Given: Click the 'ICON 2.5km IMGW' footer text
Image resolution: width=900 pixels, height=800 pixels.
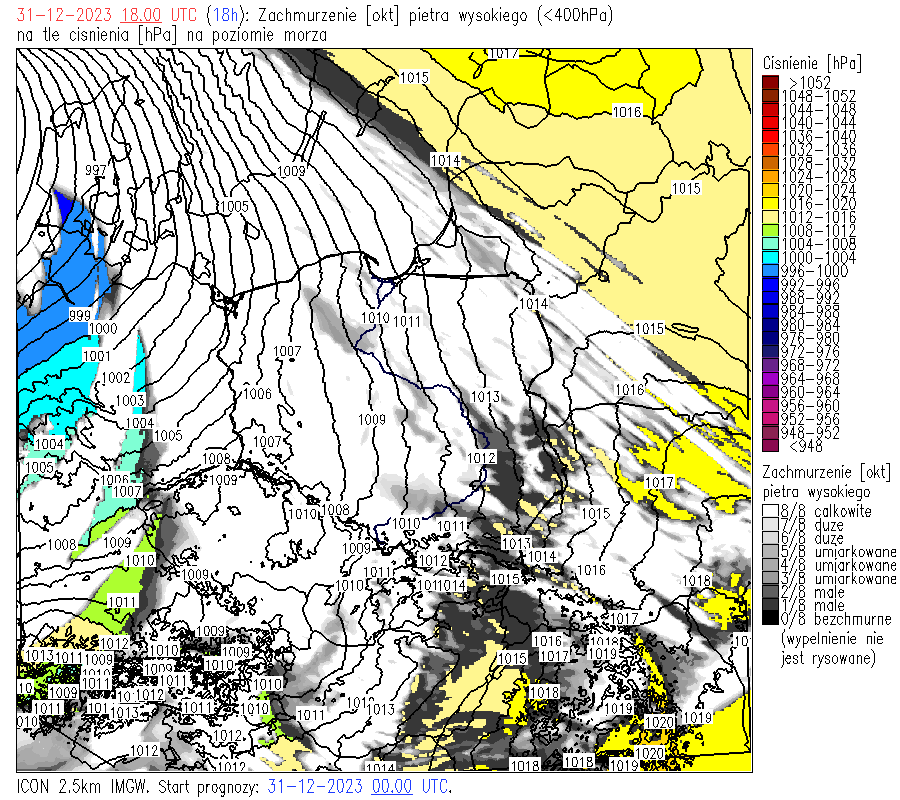Looking at the screenshot, I should coord(83,786).
